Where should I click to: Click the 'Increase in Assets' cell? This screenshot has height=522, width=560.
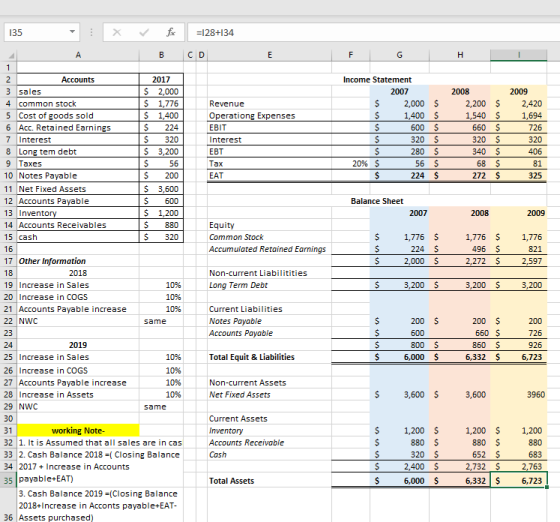78,395
